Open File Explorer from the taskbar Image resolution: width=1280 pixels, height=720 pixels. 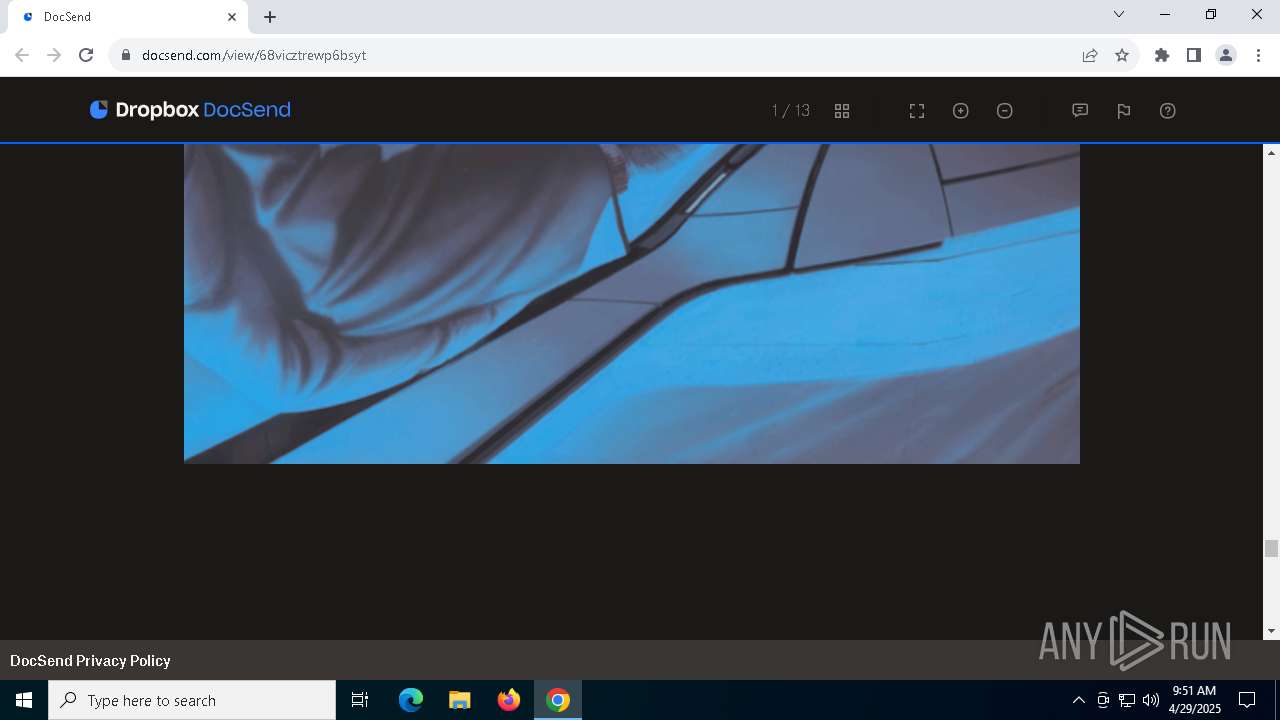click(460, 700)
